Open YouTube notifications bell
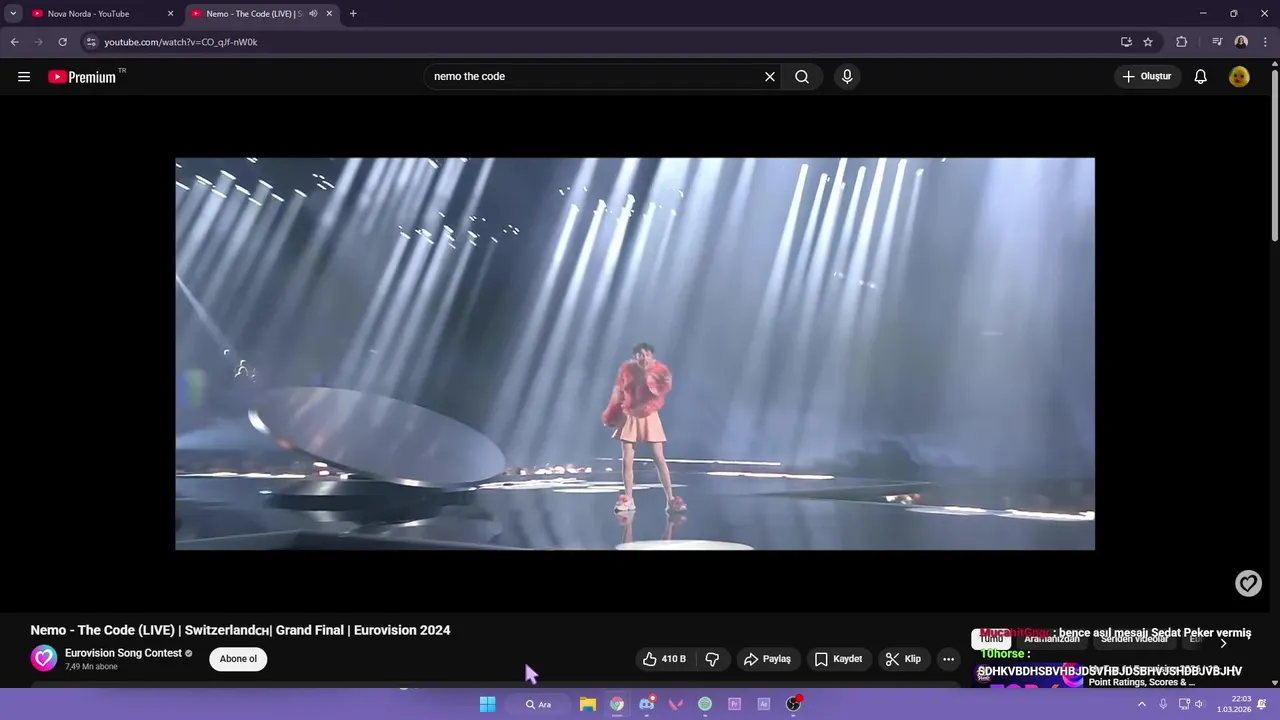Viewport: 1280px width, 720px height. [x=1201, y=77]
